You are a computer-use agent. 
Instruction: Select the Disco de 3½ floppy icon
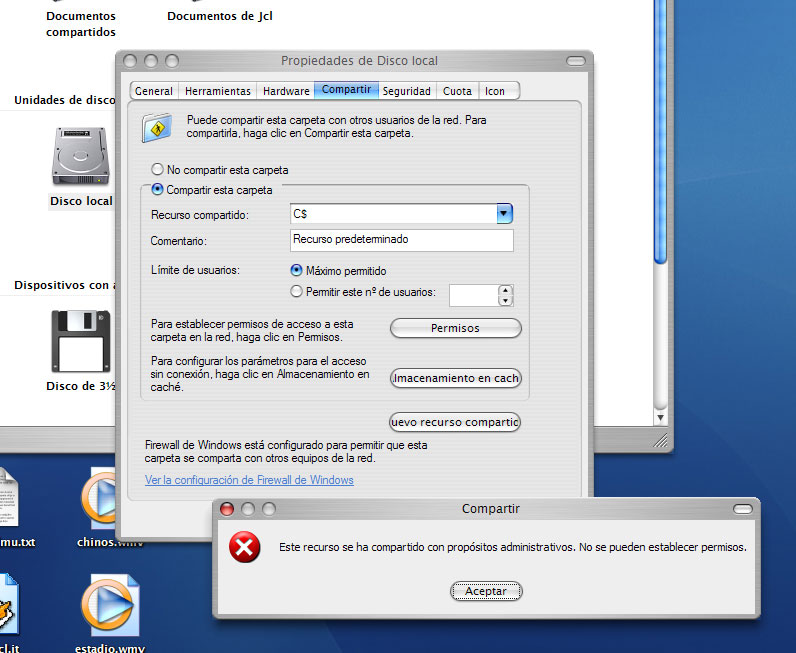tap(81, 340)
